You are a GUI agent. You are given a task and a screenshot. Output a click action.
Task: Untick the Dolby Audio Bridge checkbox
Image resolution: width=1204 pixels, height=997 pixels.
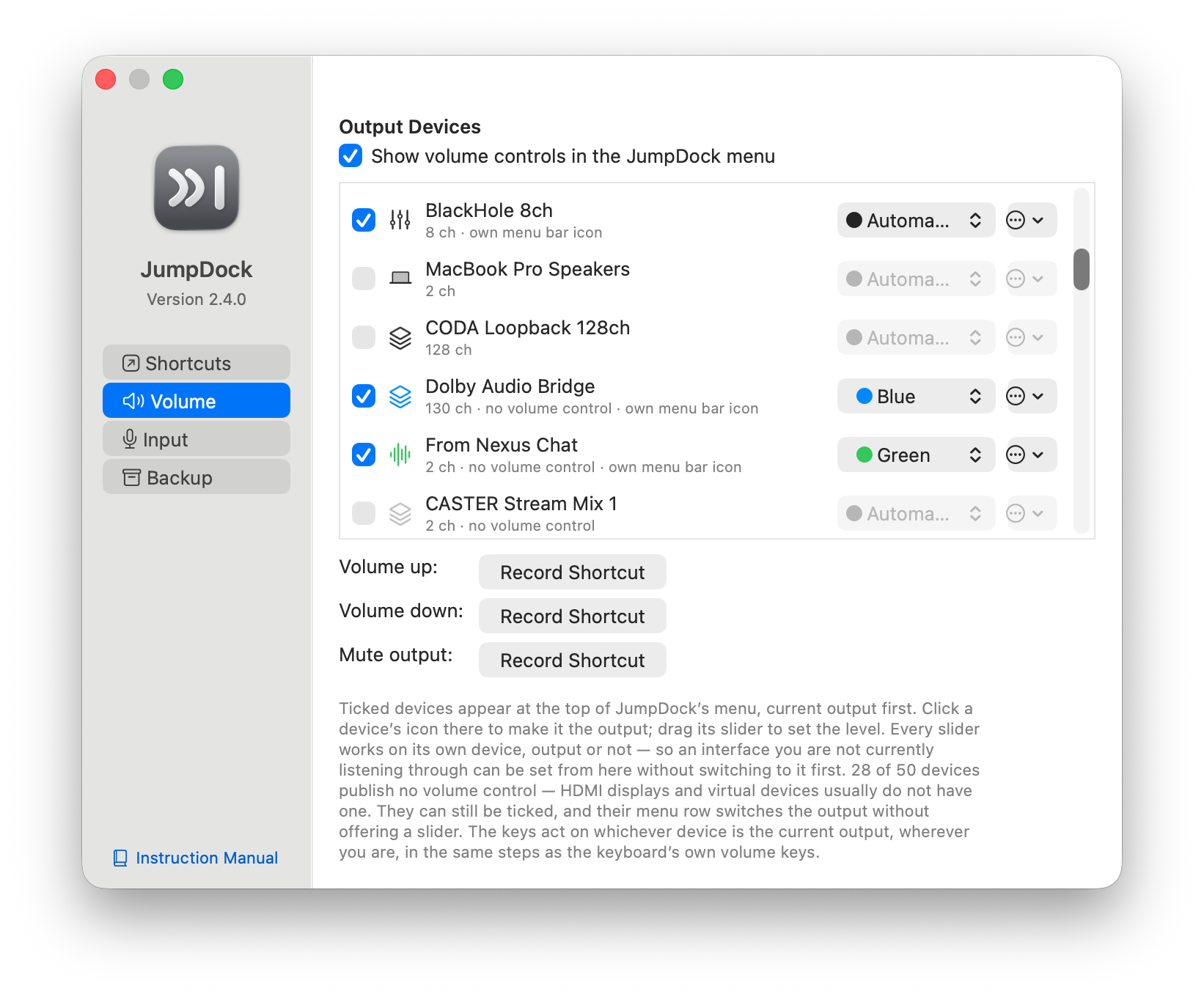click(364, 396)
